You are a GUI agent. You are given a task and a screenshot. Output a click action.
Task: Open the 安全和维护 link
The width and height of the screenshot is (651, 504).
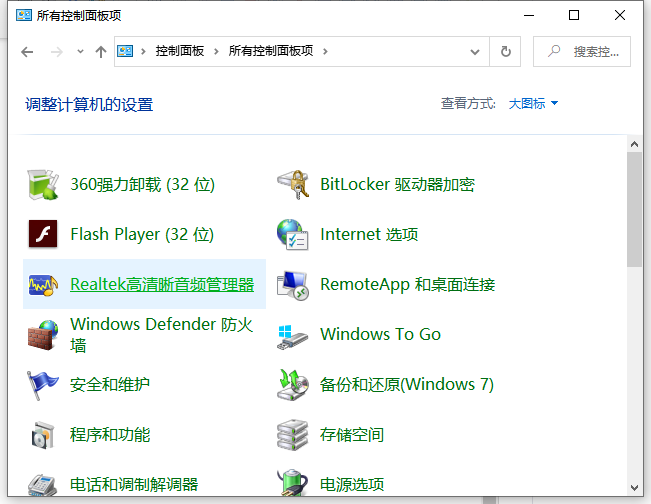pos(110,385)
